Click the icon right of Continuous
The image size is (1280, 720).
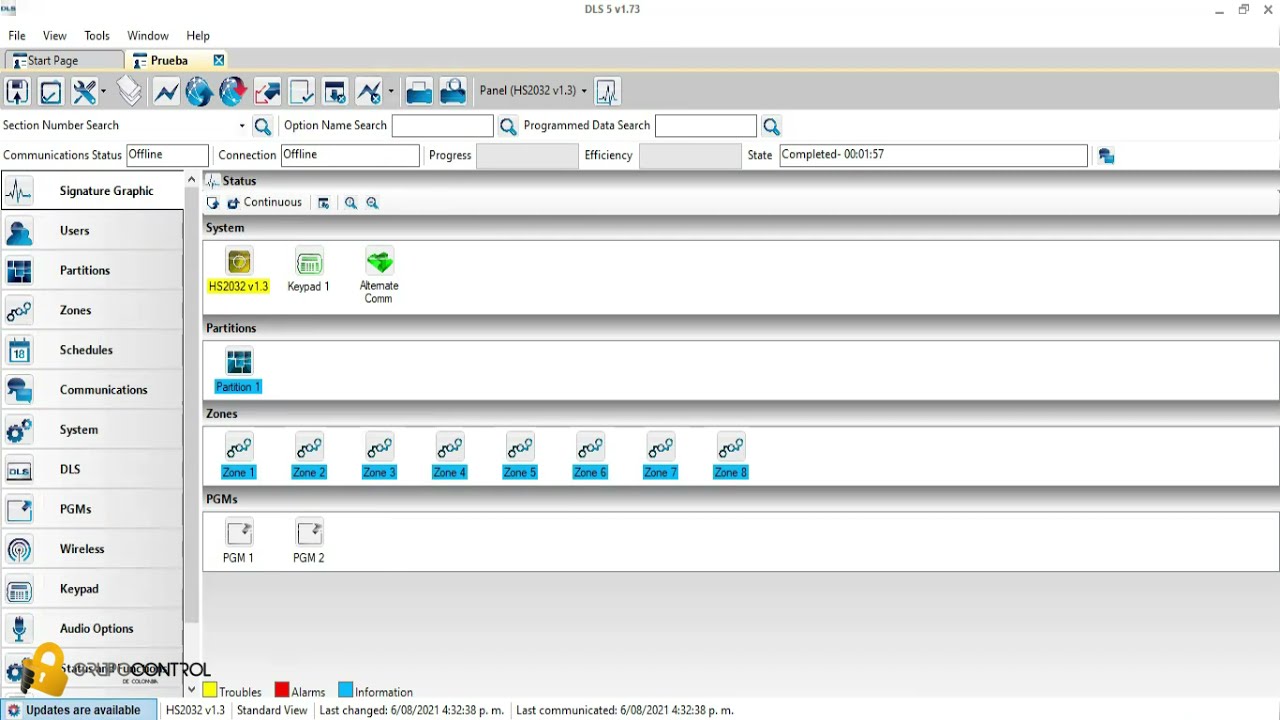[323, 203]
